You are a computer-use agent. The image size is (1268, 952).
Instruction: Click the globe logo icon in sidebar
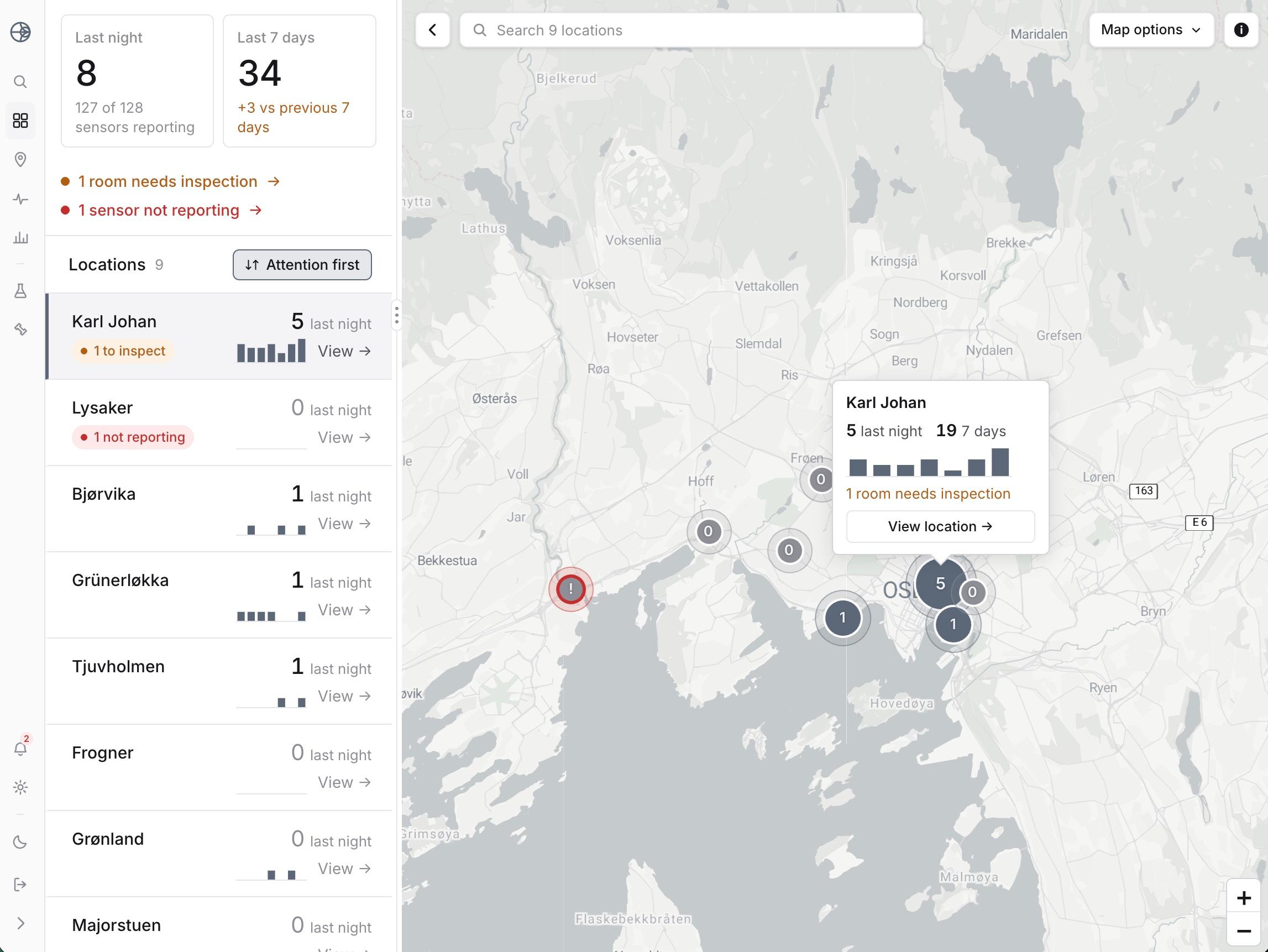(20, 32)
